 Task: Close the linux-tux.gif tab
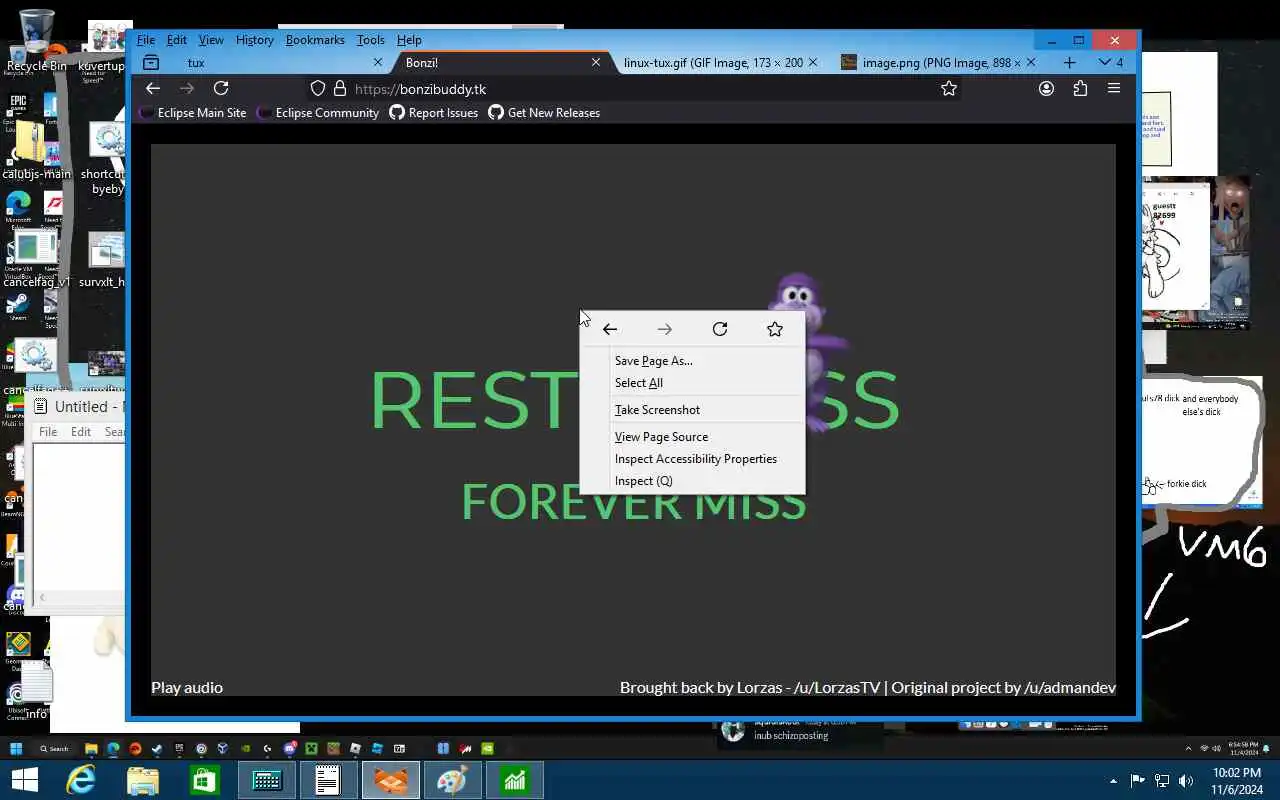tap(813, 62)
